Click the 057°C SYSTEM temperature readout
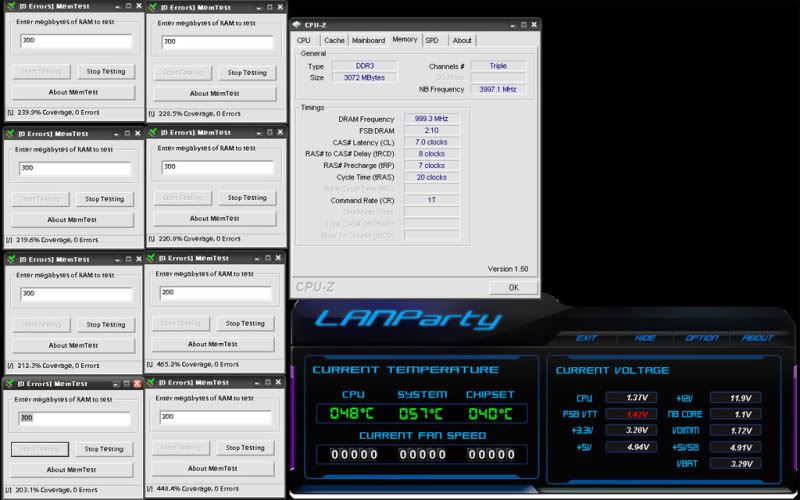Viewport: 800px width, 500px height. [x=421, y=413]
